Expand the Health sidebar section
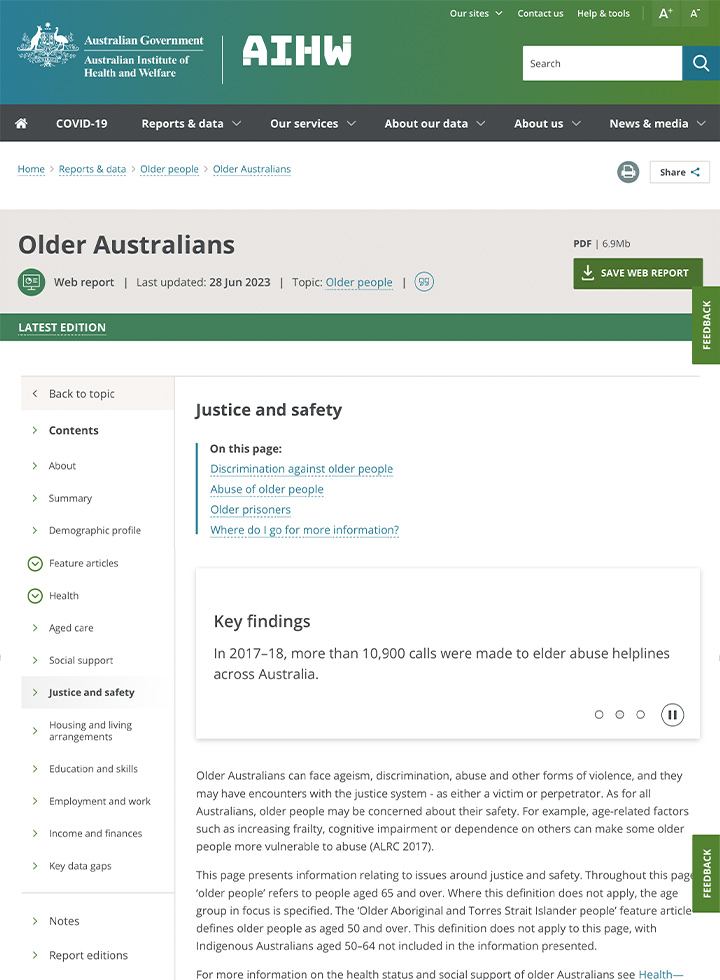The height and width of the screenshot is (980, 720). coord(35,596)
